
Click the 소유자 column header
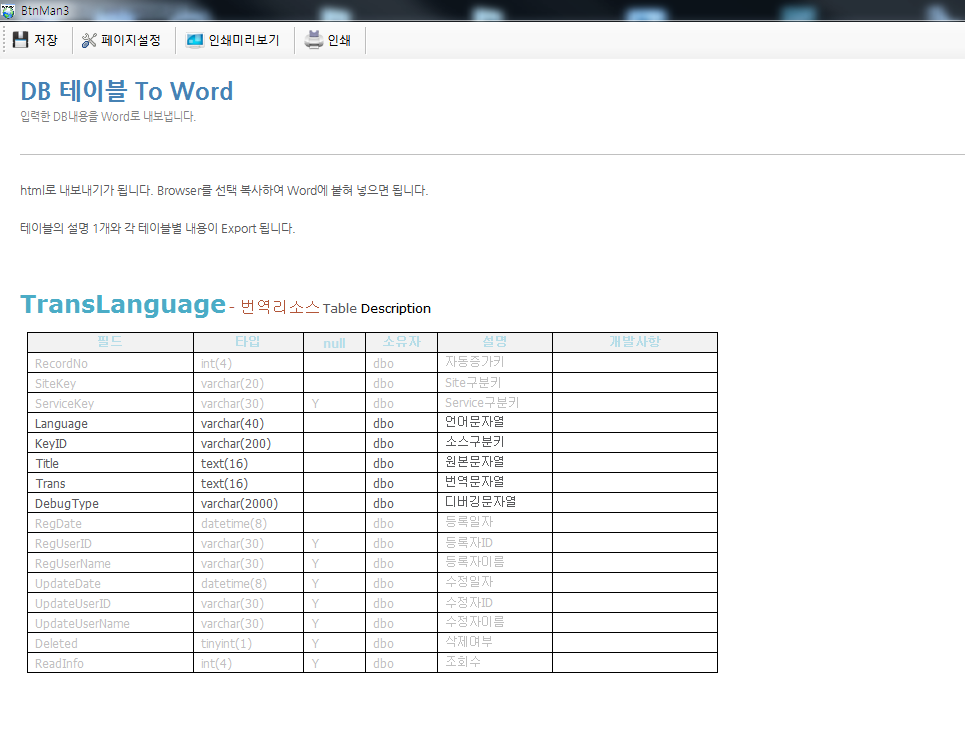(x=401, y=342)
